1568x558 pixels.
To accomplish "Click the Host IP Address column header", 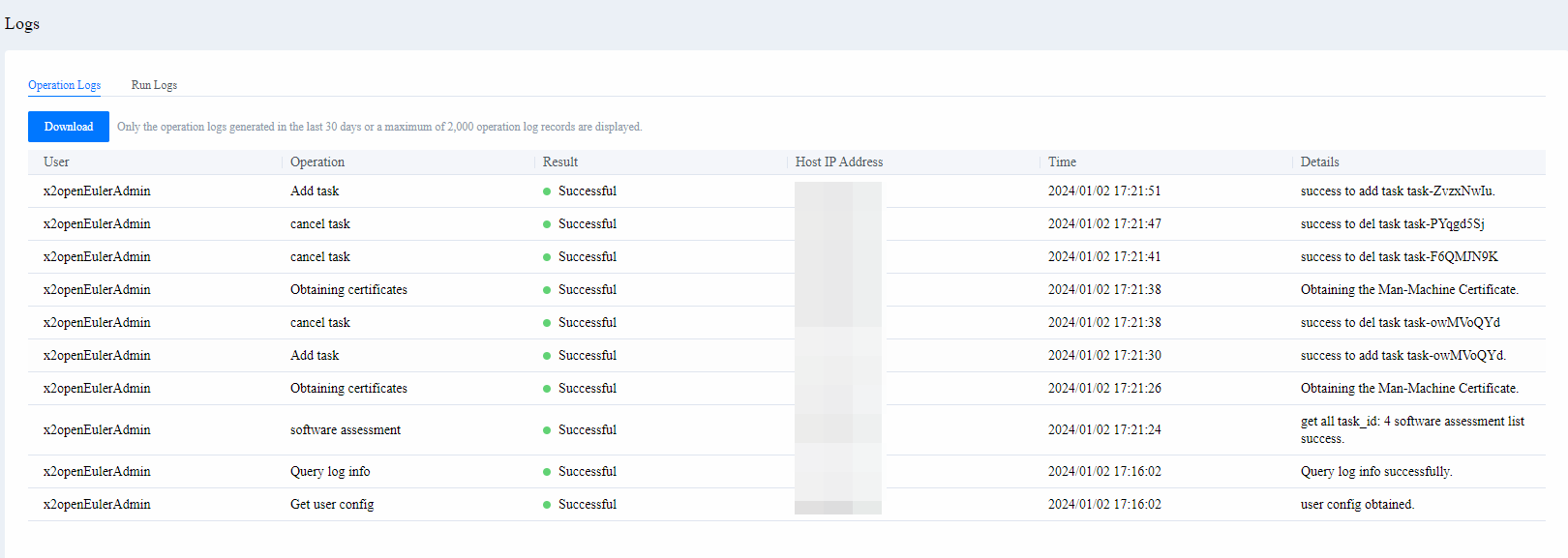I will [839, 162].
